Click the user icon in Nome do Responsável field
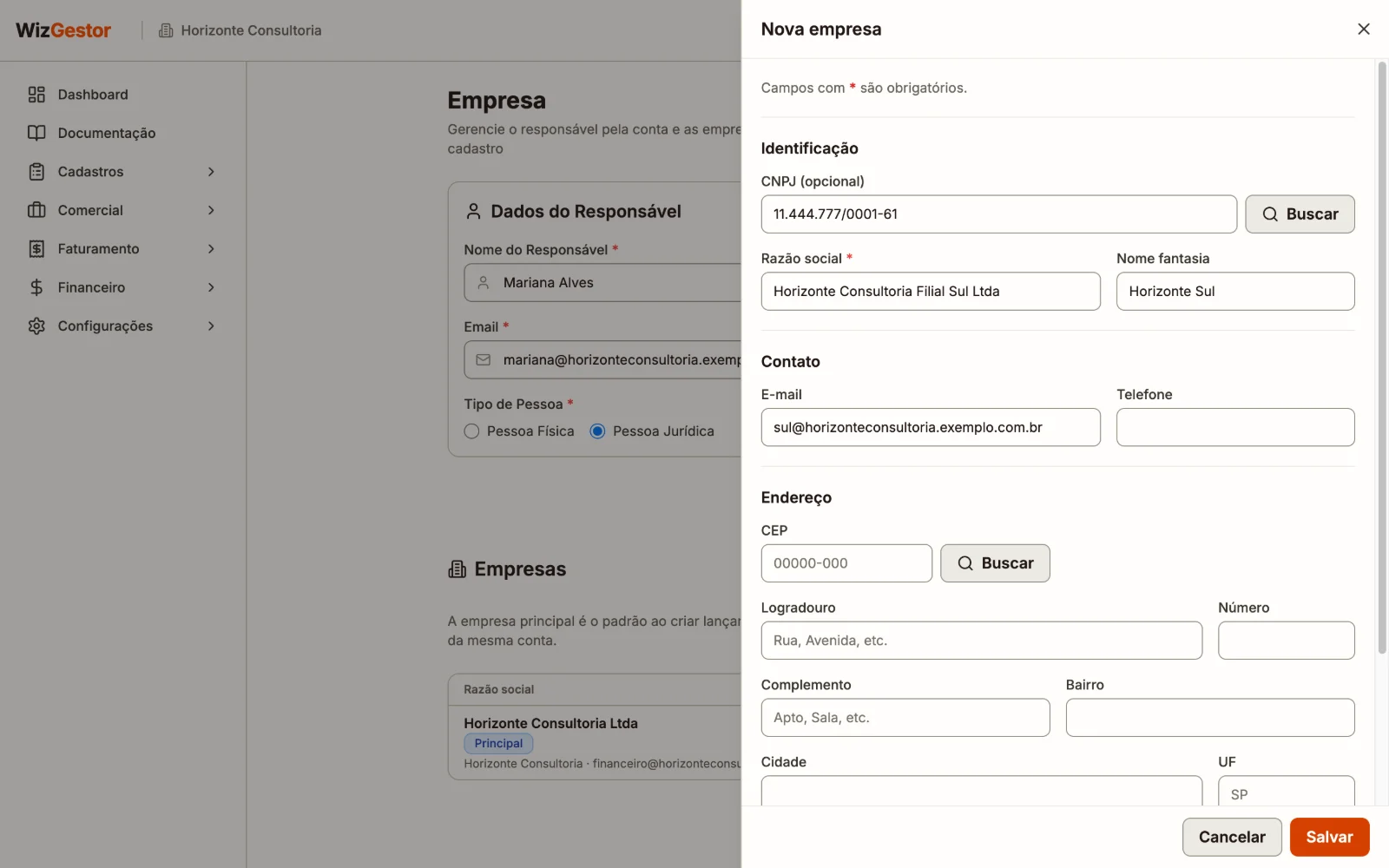 coord(484,283)
